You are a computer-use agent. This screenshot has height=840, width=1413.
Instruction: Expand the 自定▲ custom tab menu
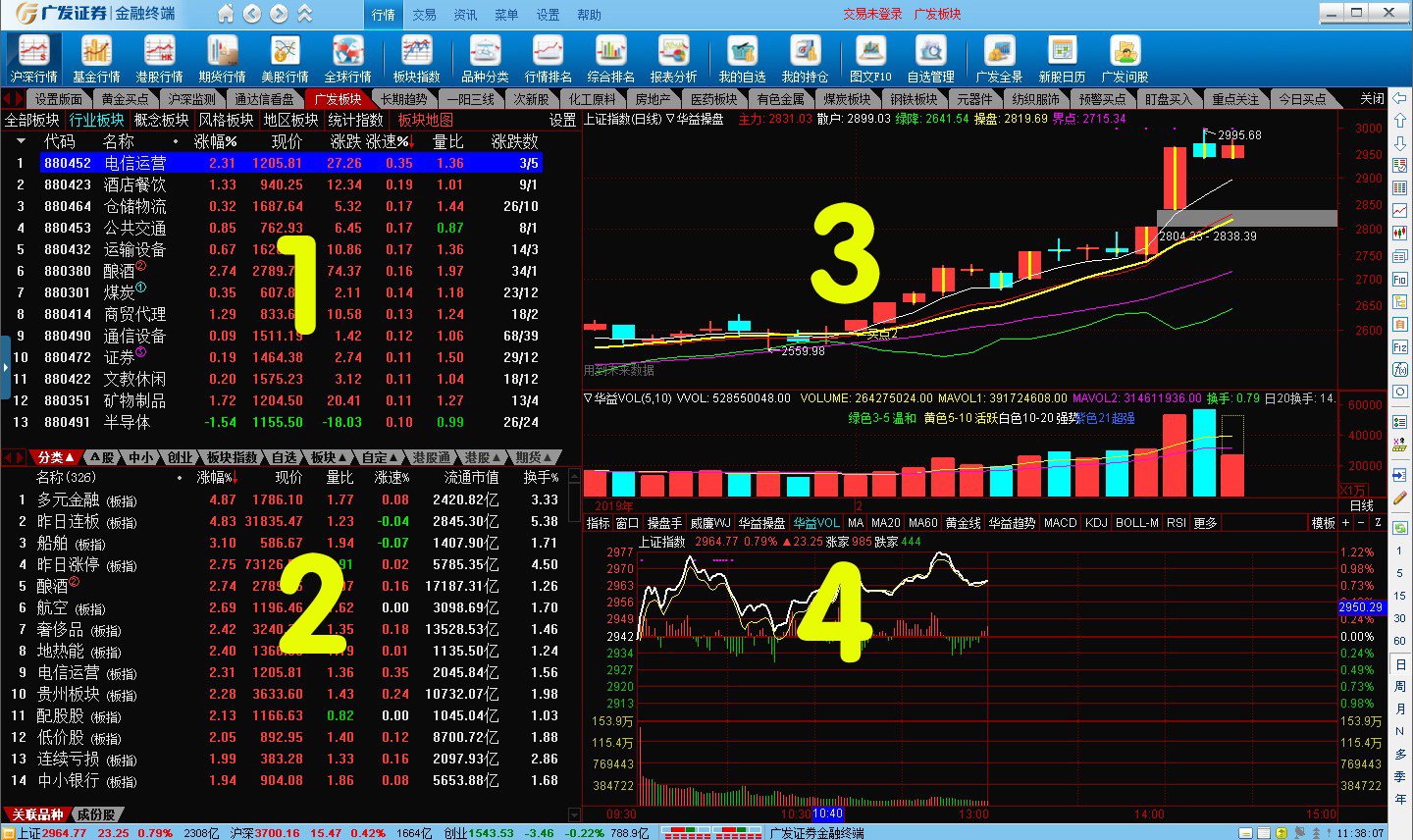click(379, 457)
